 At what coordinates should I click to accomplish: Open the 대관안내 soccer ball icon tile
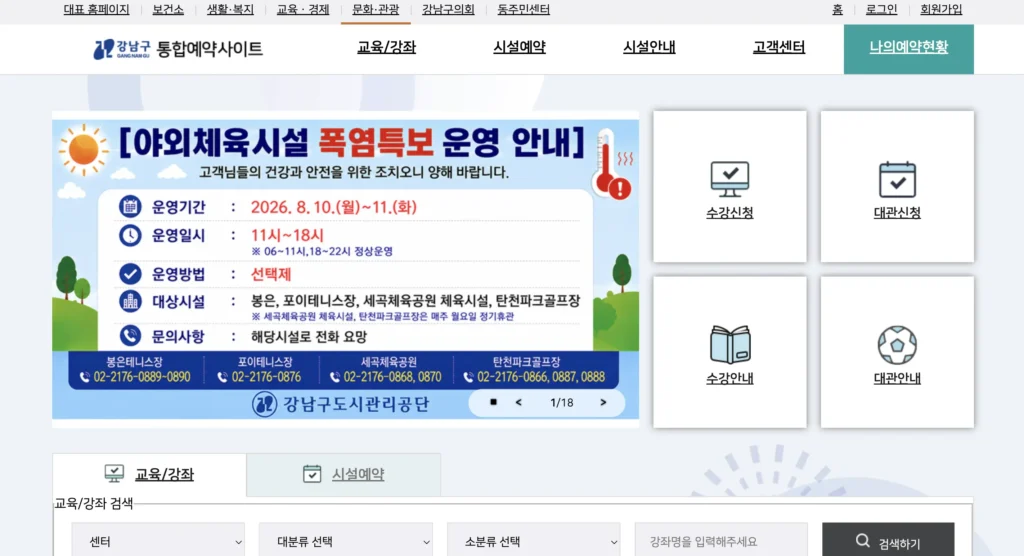pos(897,352)
